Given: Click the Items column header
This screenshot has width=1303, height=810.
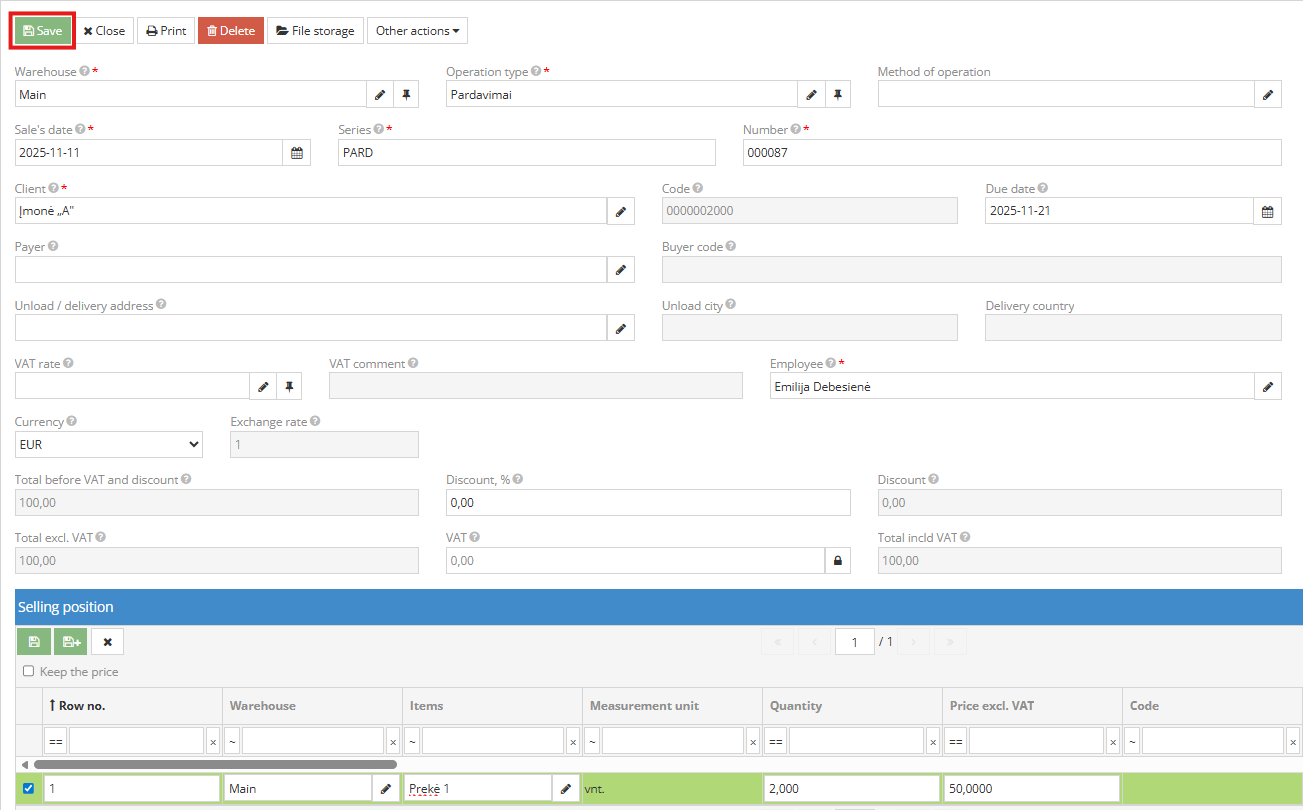Looking at the screenshot, I should [426, 706].
